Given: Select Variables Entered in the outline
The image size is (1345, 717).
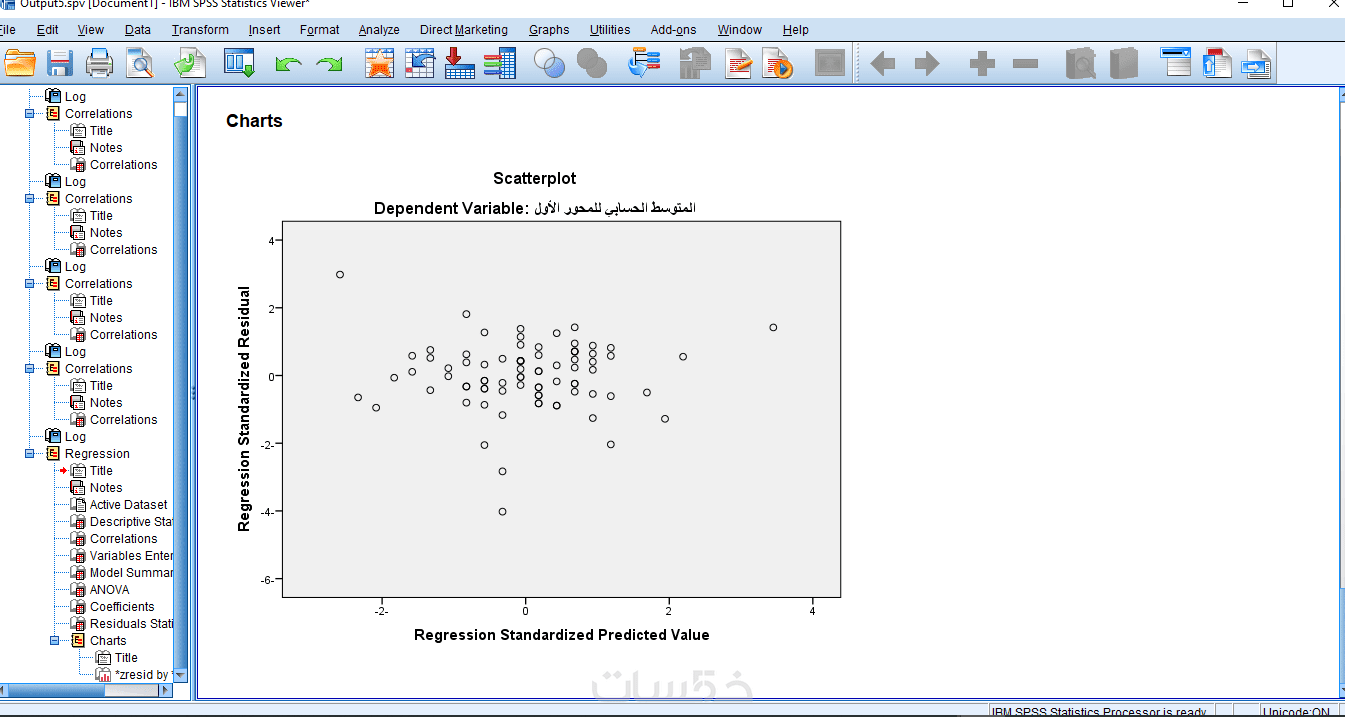Looking at the screenshot, I should click(131, 556).
